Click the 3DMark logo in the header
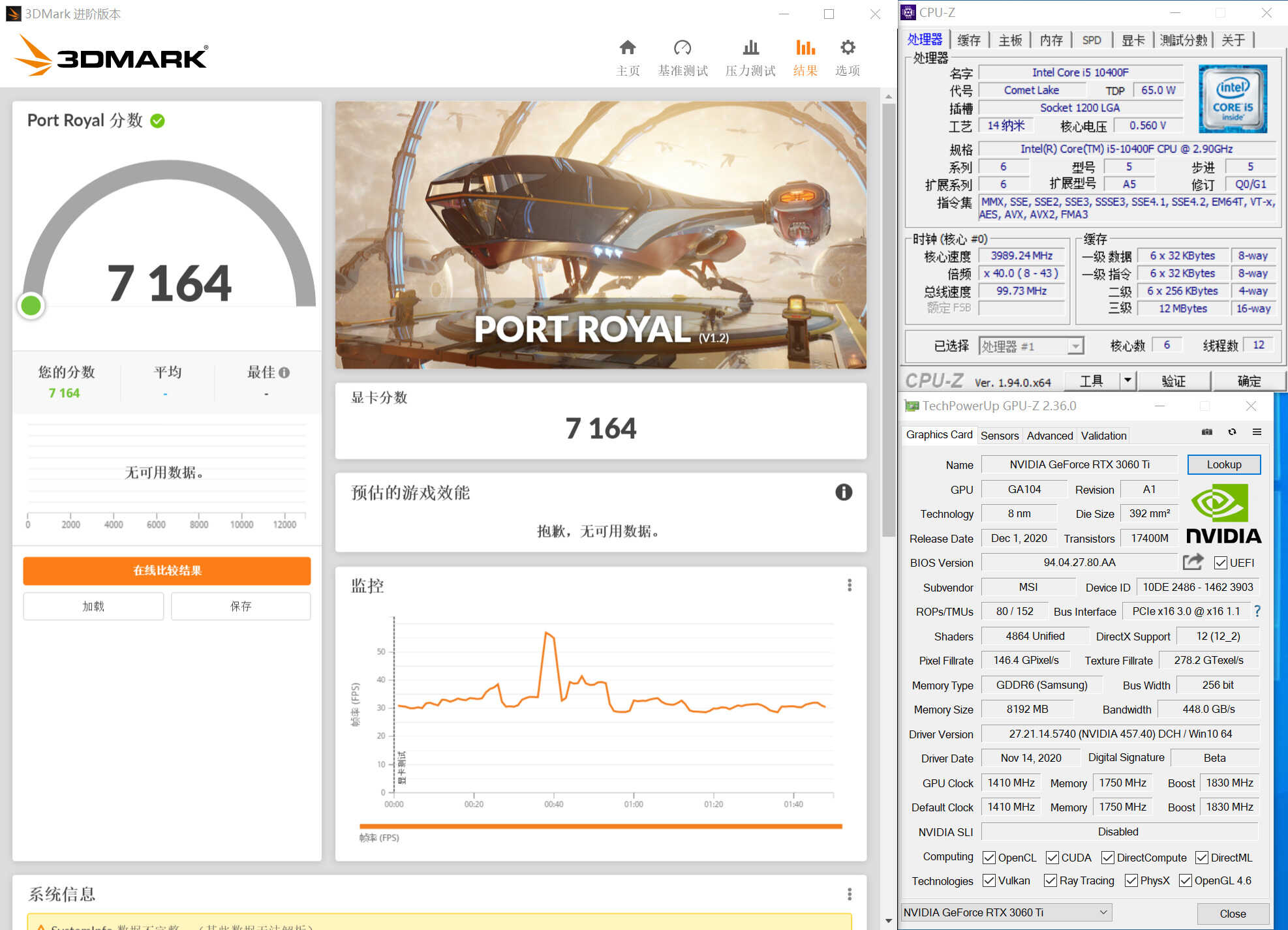Image resolution: width=1288 pixels, height=930 pixels. pyautogui.click(x=111, y=55)
